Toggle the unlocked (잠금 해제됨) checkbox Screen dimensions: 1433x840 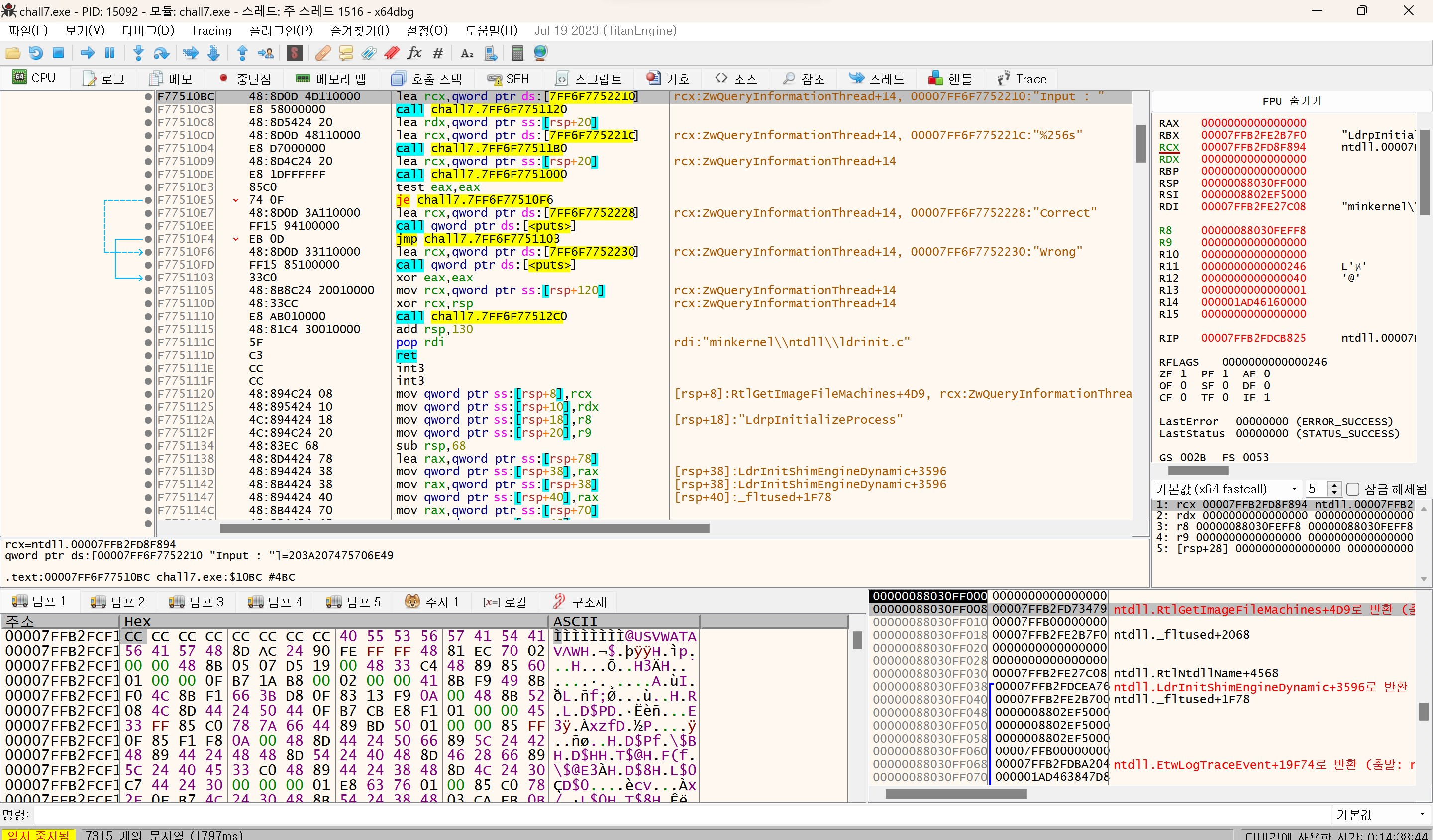pos(1353,489)
